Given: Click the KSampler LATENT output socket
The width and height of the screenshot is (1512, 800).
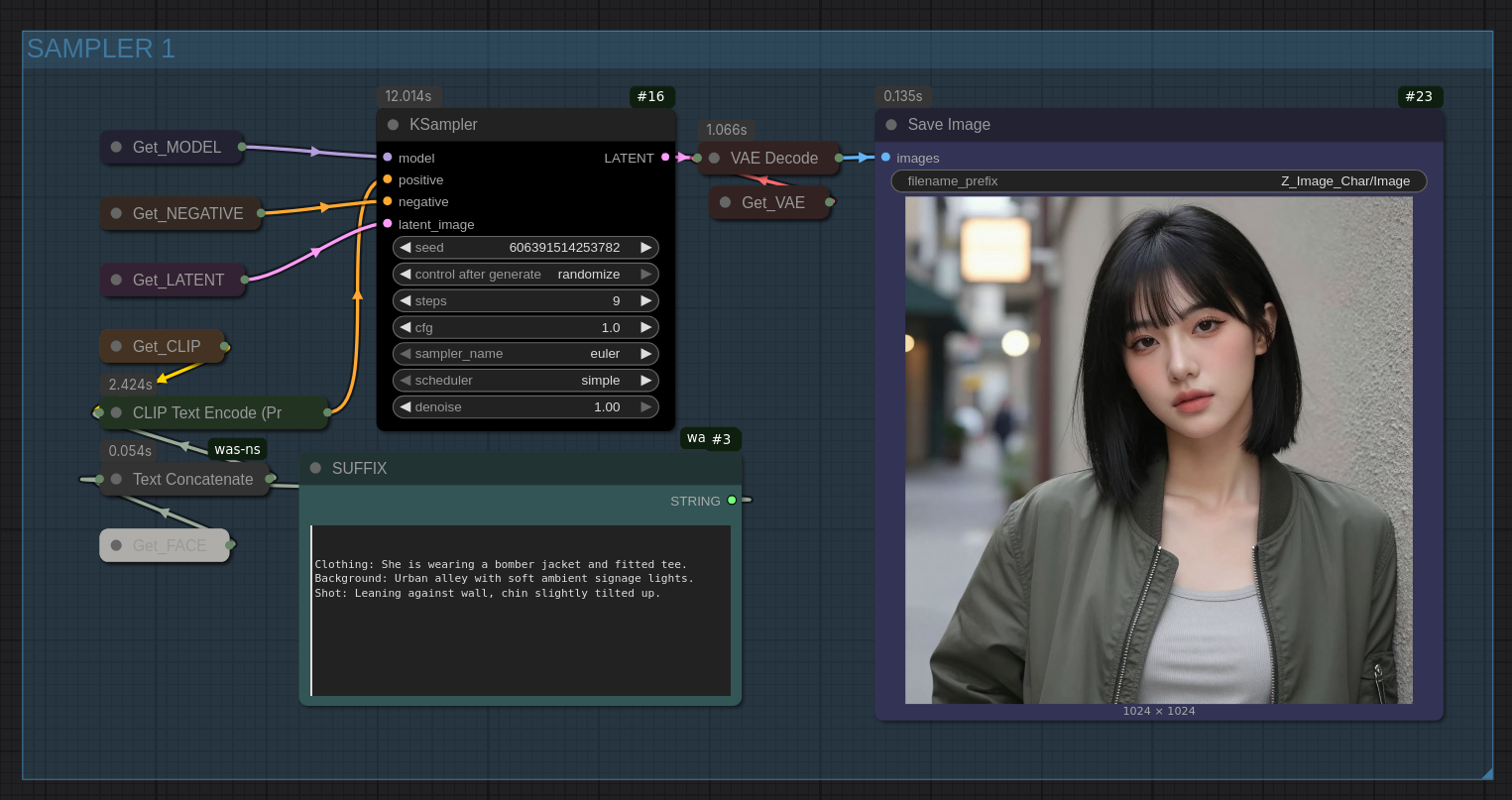Looking at the screenshot, I should point(665,158).
